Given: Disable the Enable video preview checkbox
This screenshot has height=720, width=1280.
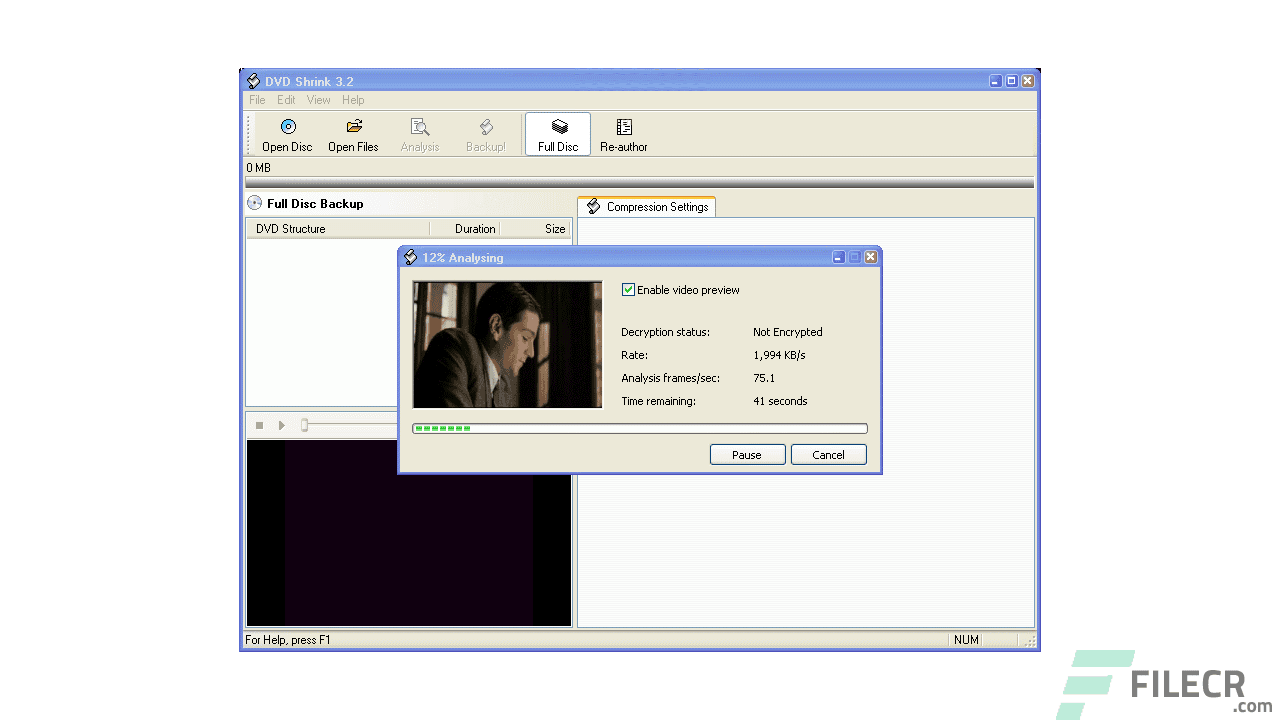Looking at the screenshot, I should pos(628,289).
